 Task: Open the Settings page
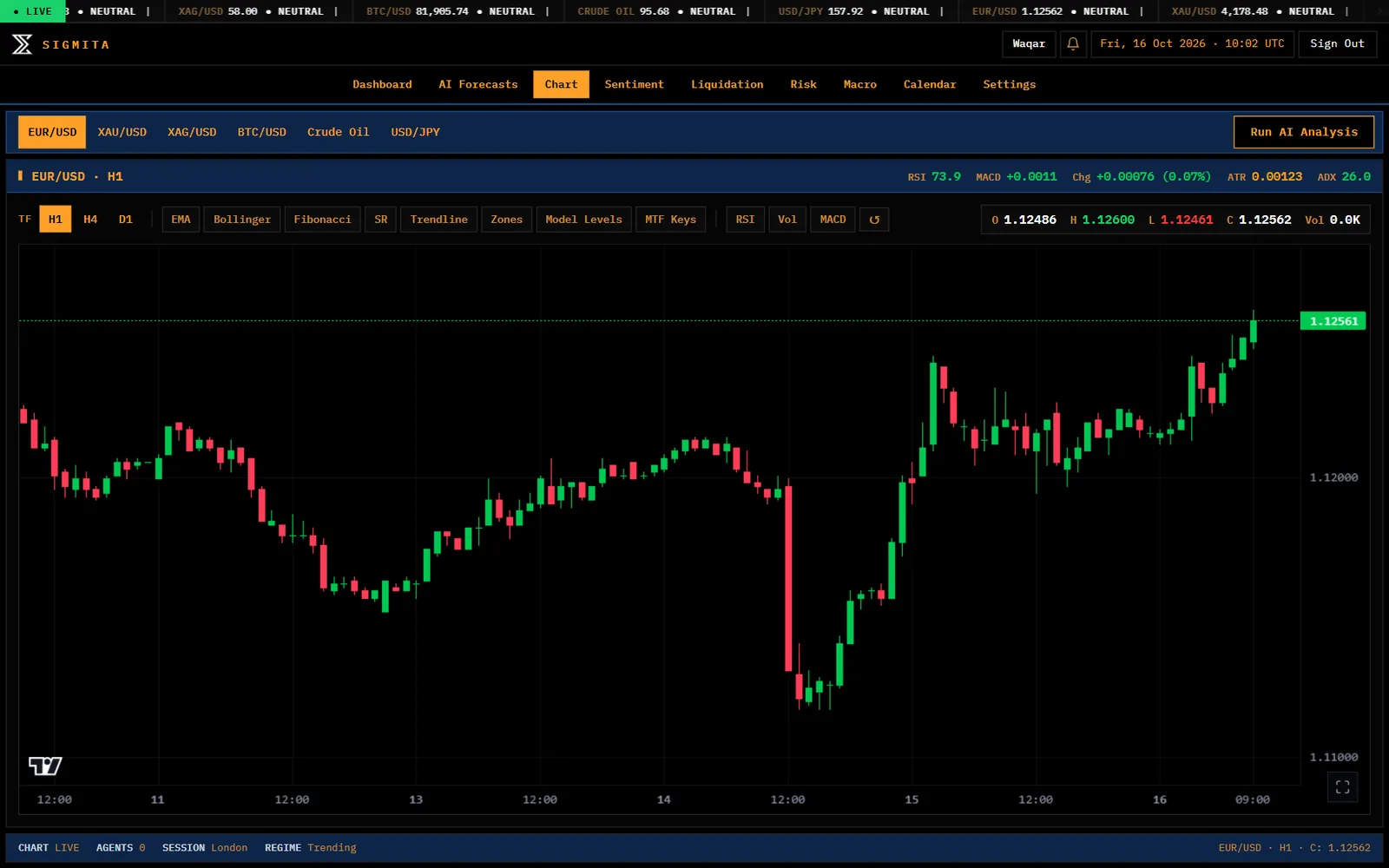tap(1009, 84)
